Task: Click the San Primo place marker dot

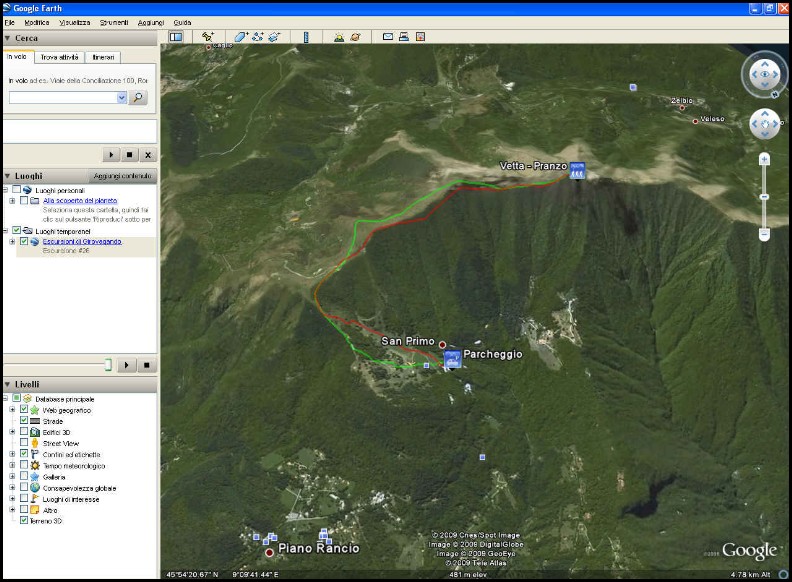Action: (x=442, y=345)
